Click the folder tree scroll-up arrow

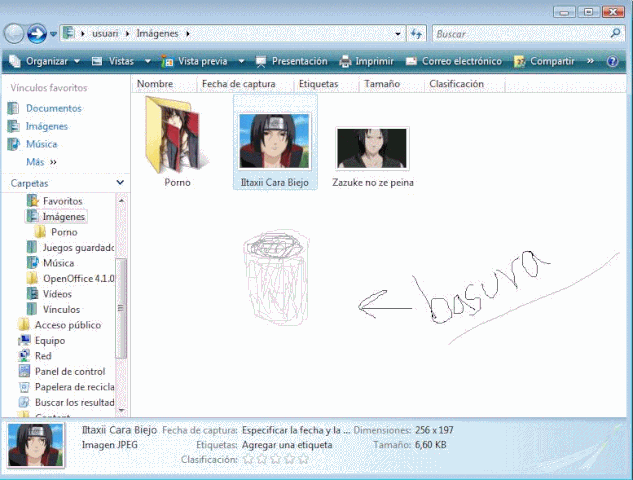coord(121,200)
